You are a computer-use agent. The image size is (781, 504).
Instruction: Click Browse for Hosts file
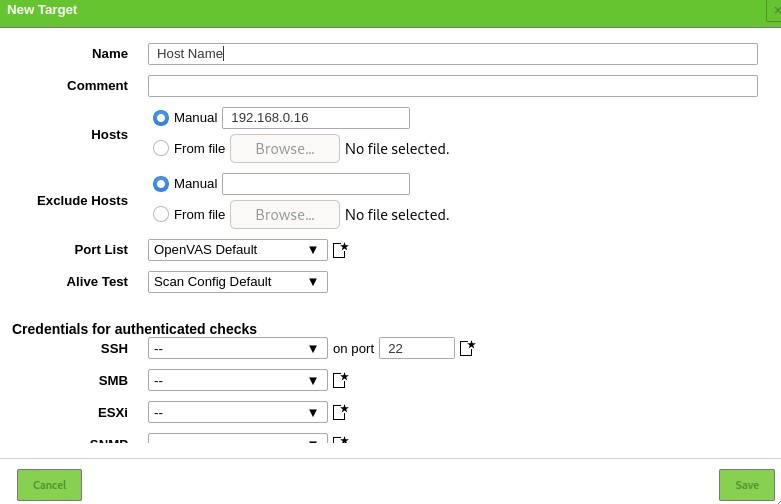click(285, 148)
